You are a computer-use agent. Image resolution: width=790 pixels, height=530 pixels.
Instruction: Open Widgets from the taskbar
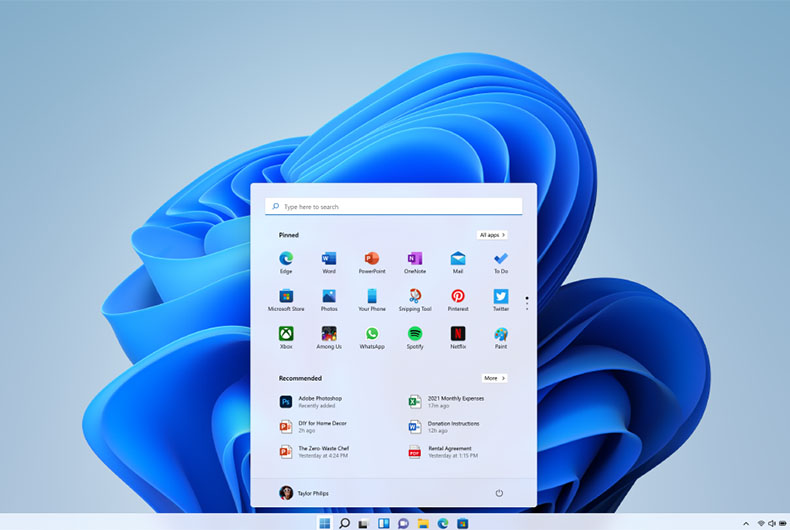pyautogui.click(x=384, y=523)
